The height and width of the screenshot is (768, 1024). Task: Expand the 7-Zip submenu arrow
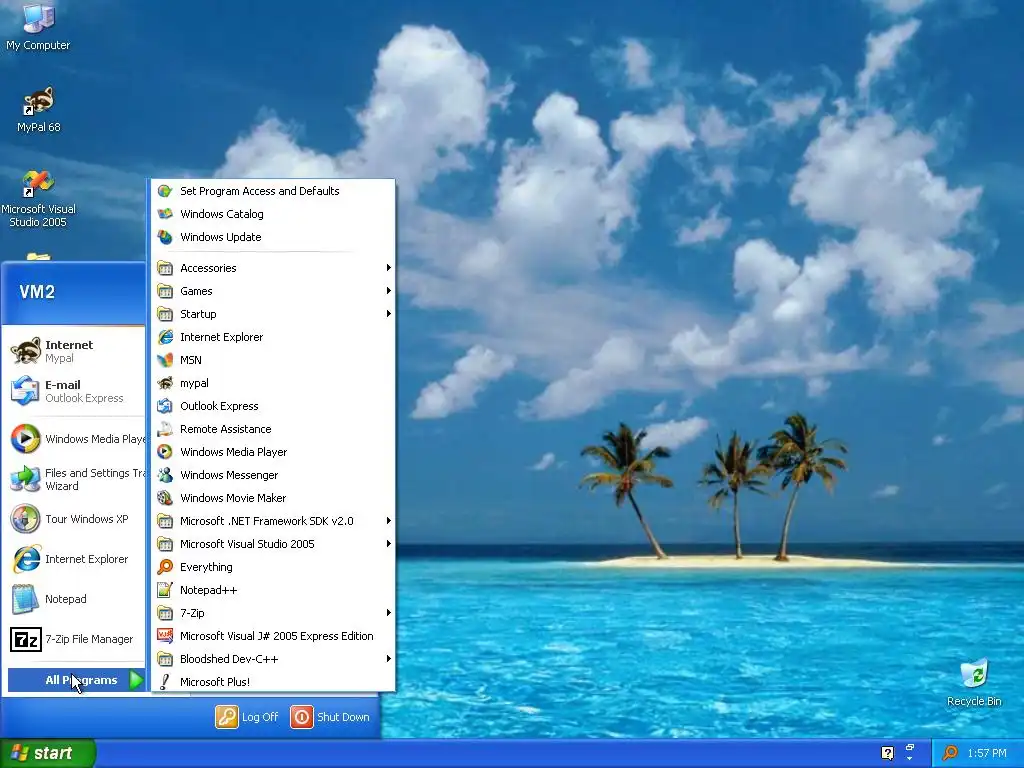click(389, 613)
